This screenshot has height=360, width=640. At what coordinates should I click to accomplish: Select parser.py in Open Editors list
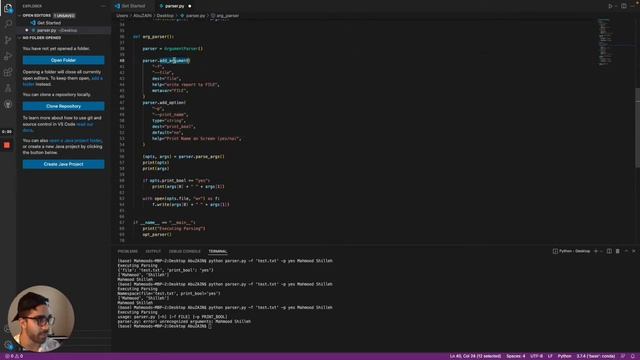[x=56, y=30]
